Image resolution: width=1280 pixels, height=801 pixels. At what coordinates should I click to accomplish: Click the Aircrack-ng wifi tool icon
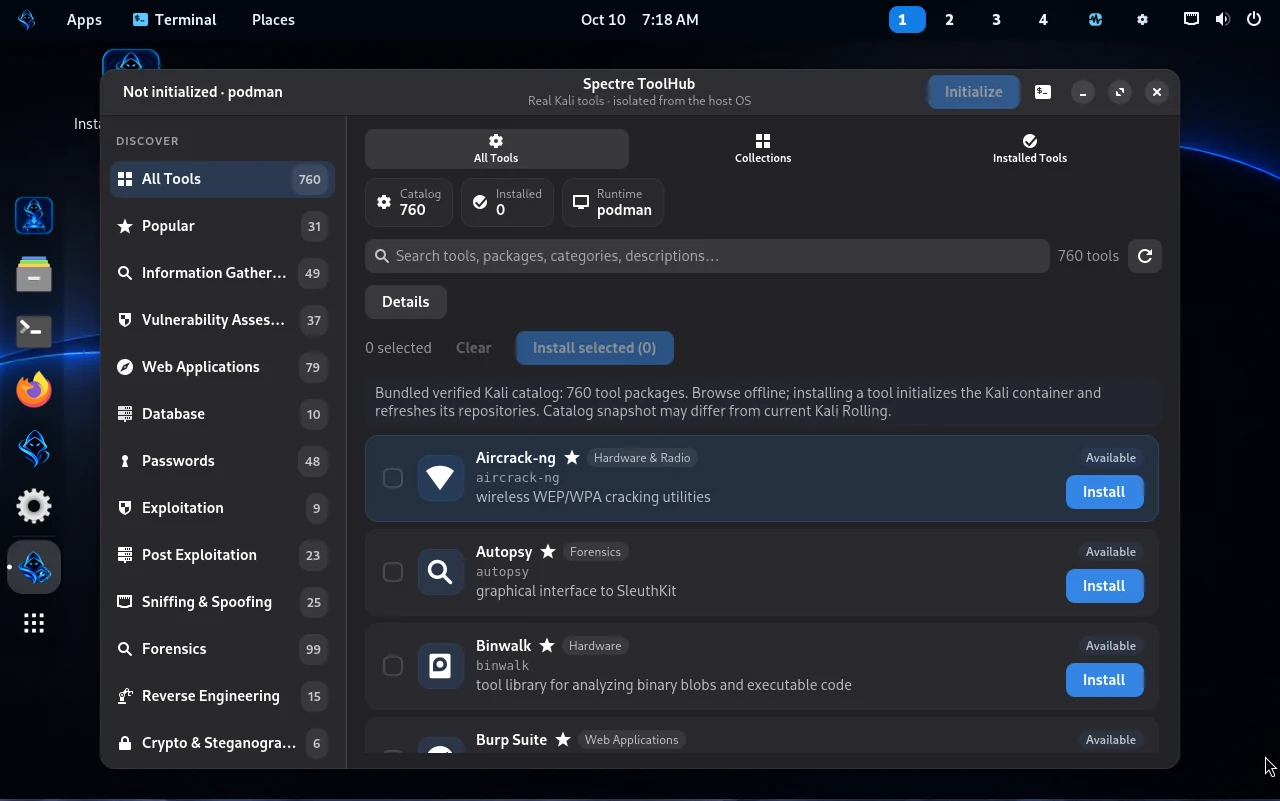(440, 478)
